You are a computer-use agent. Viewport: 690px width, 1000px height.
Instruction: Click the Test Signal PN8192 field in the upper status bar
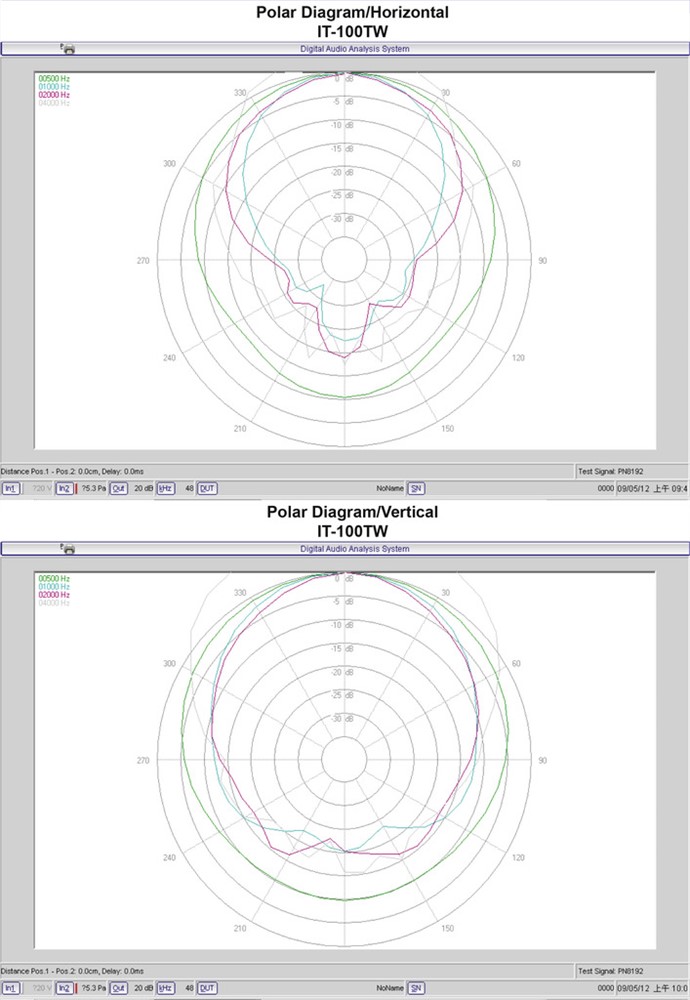pos(616,470)
